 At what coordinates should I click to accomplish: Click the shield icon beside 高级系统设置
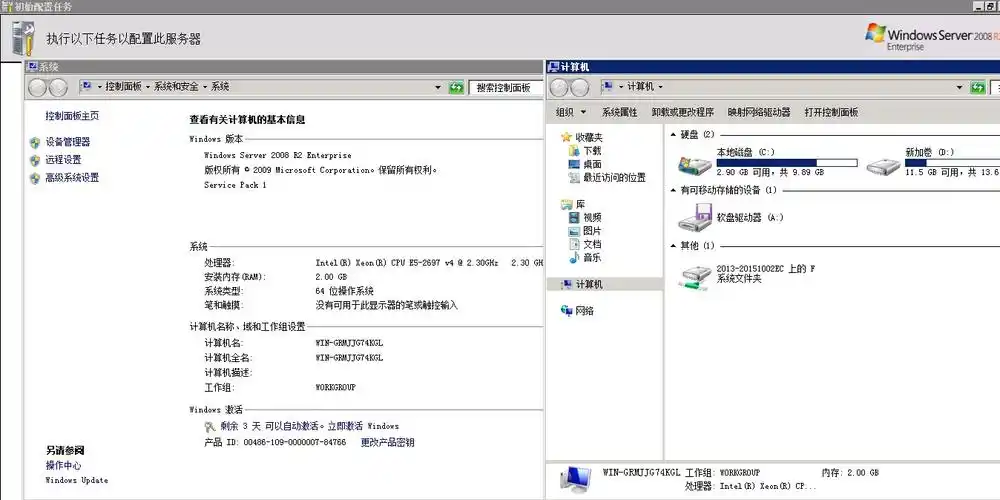tap(35, 178)
